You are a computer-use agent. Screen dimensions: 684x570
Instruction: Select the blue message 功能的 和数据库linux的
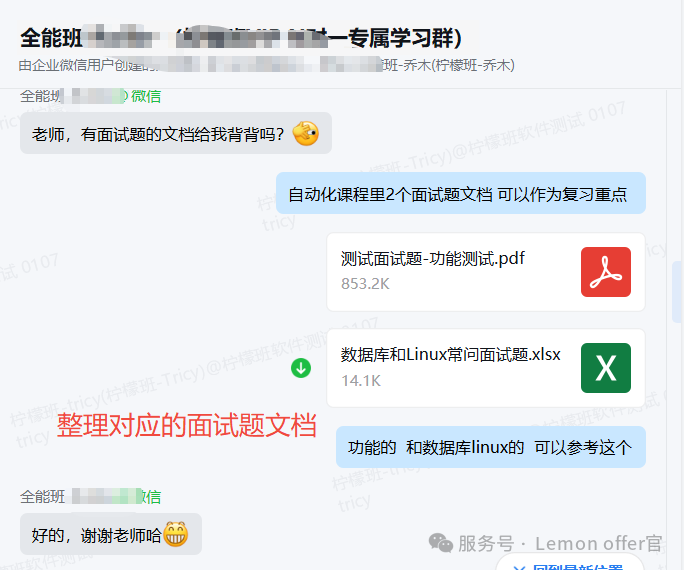click(x=491, y=447)
